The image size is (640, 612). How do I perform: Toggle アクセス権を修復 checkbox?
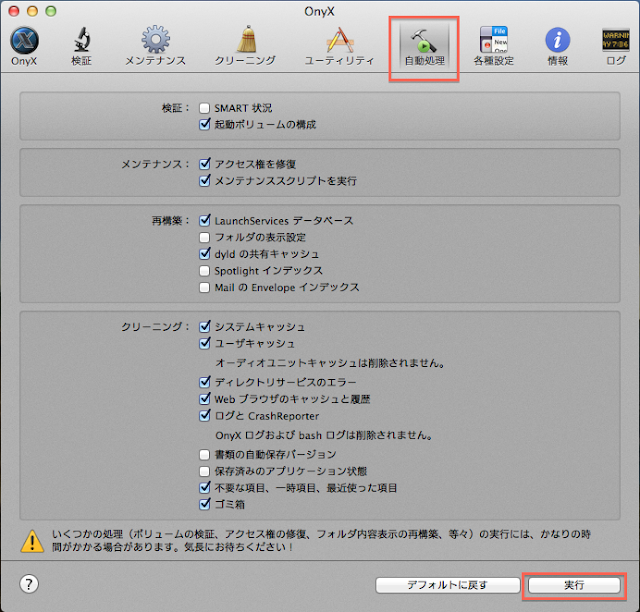tap(204, 164)
